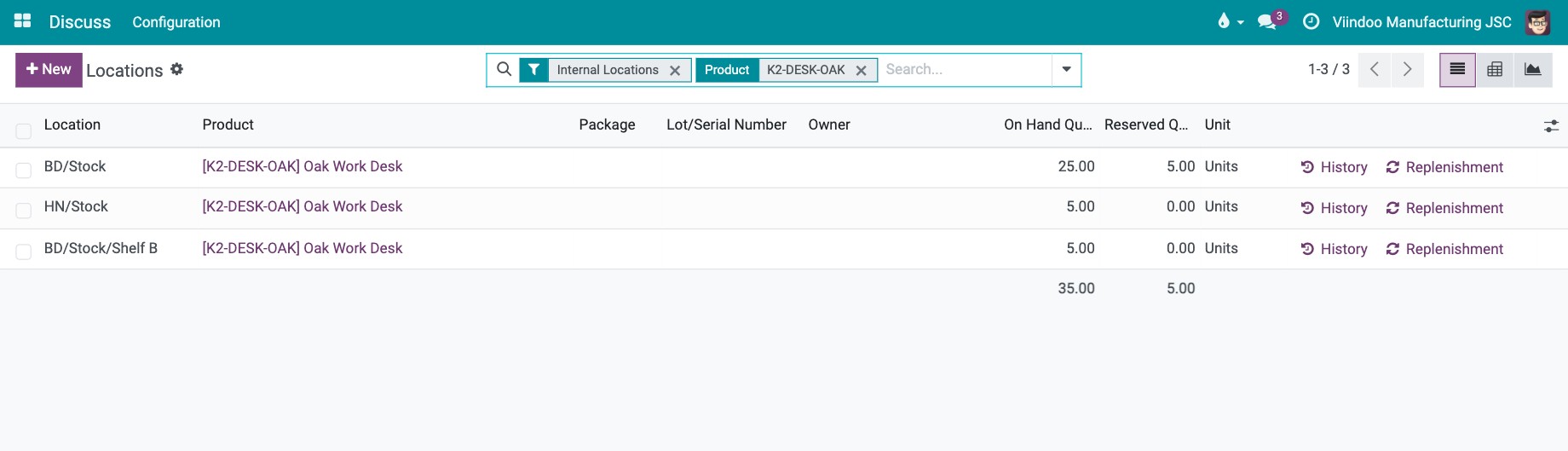Click the BD/Stock/Shelf B location cell
The width and height of the screenshot is (1568, 451).
point(101,249)
